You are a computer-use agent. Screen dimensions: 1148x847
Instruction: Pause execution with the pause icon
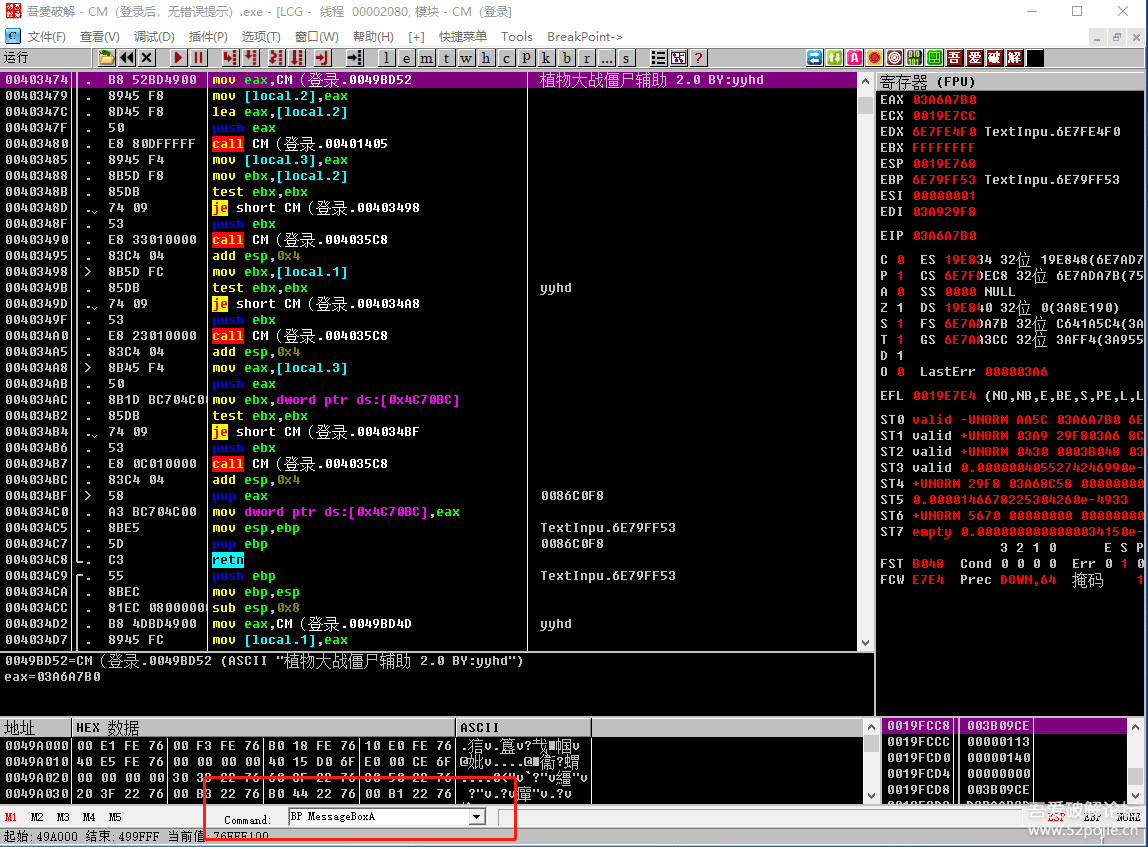click(199, 58)
